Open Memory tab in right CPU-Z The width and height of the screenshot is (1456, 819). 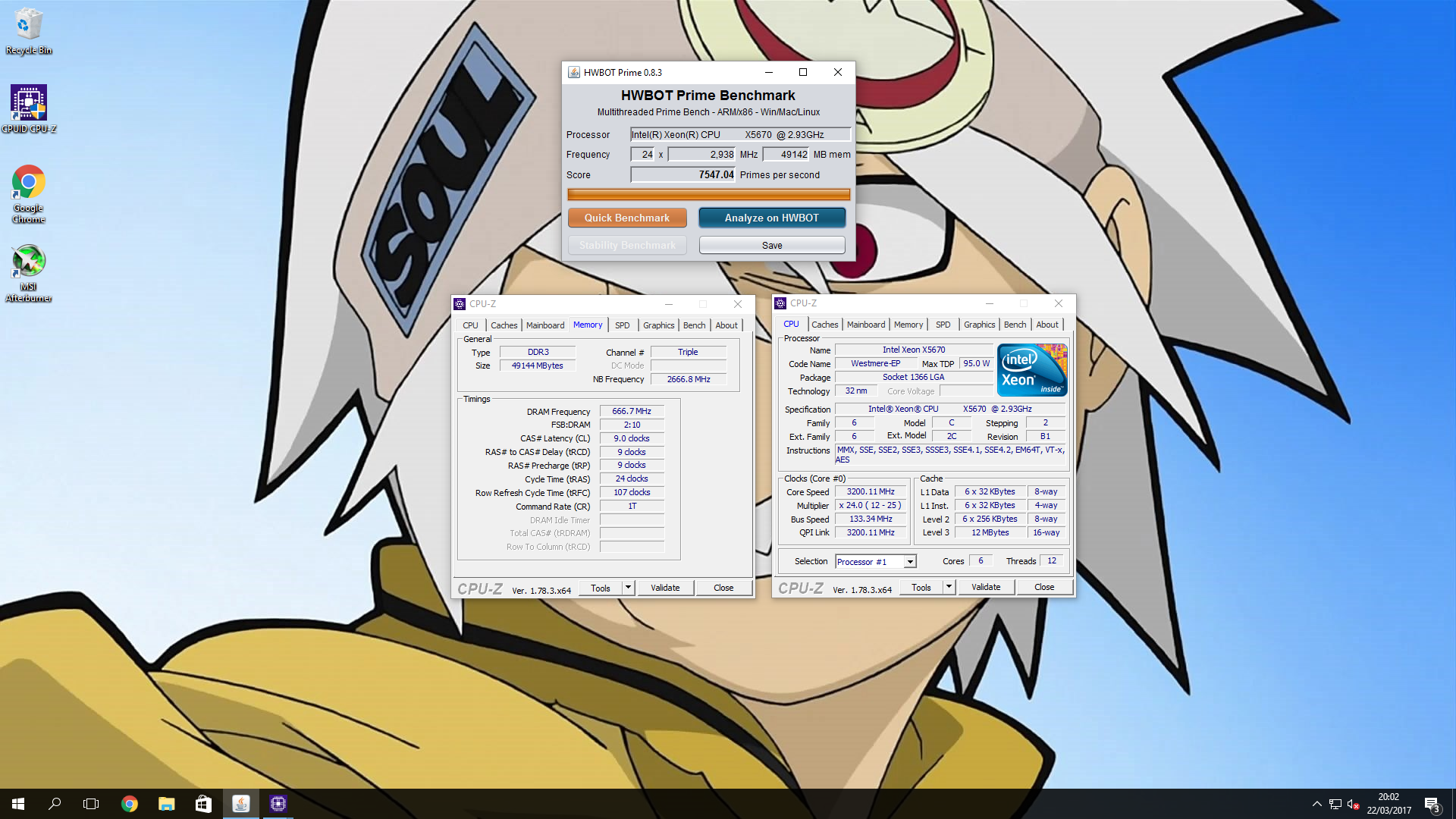[x=908, y=325]
